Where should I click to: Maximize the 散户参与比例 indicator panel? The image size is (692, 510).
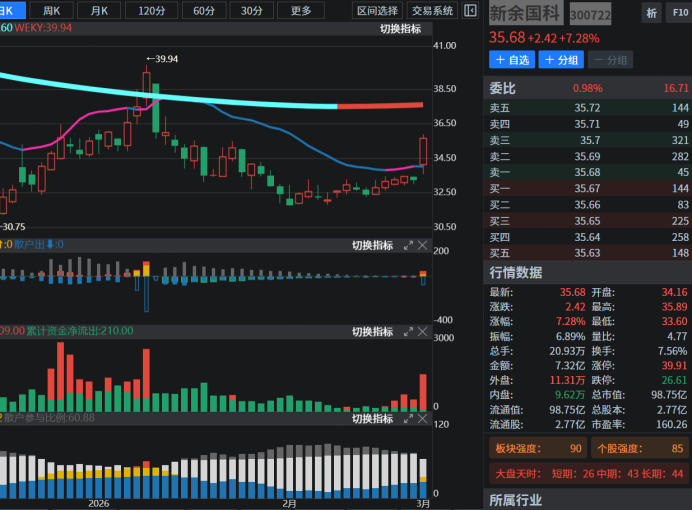click(x=408, y=418)
